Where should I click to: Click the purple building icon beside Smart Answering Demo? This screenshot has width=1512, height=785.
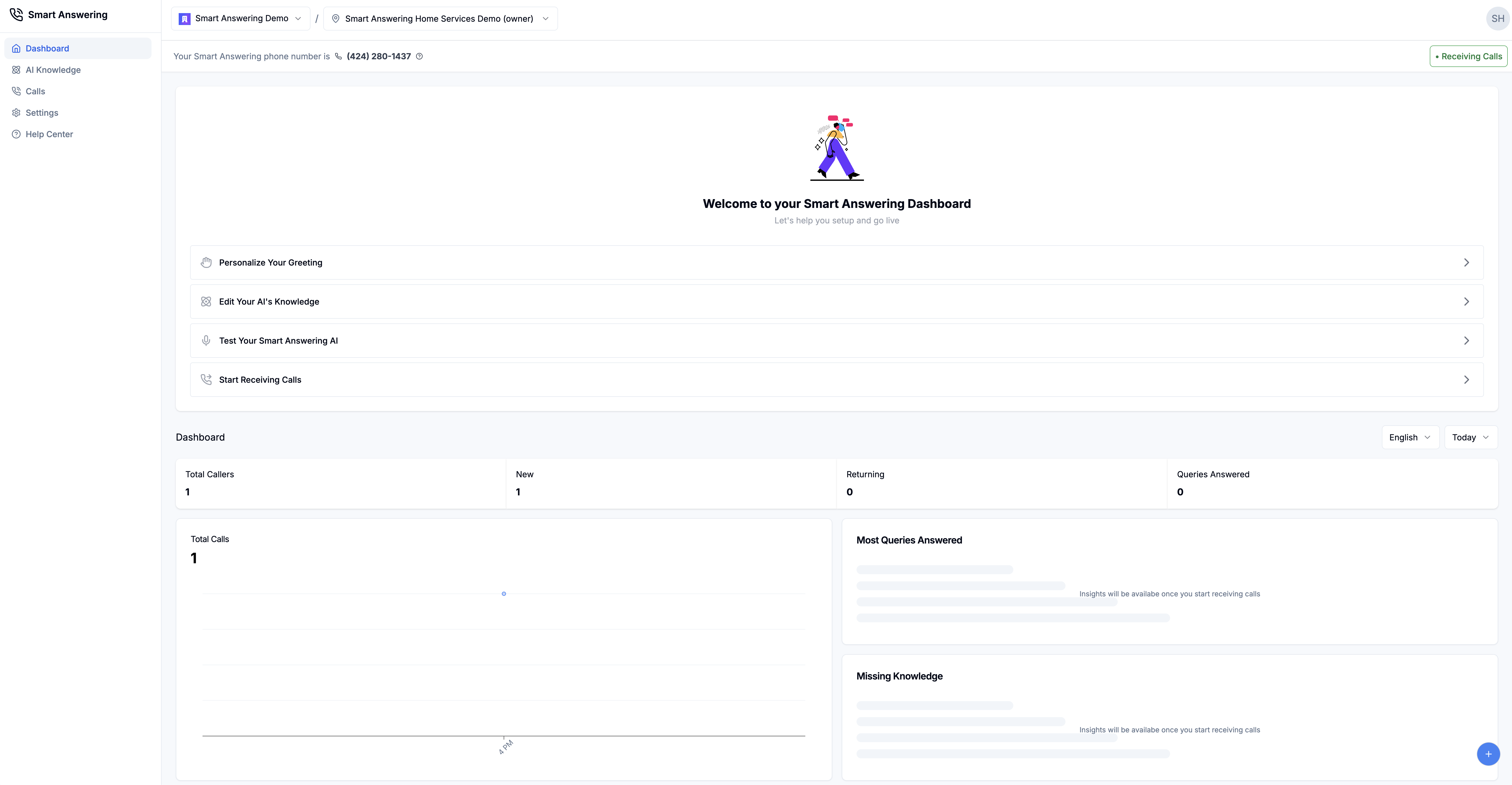coord(184,19)
